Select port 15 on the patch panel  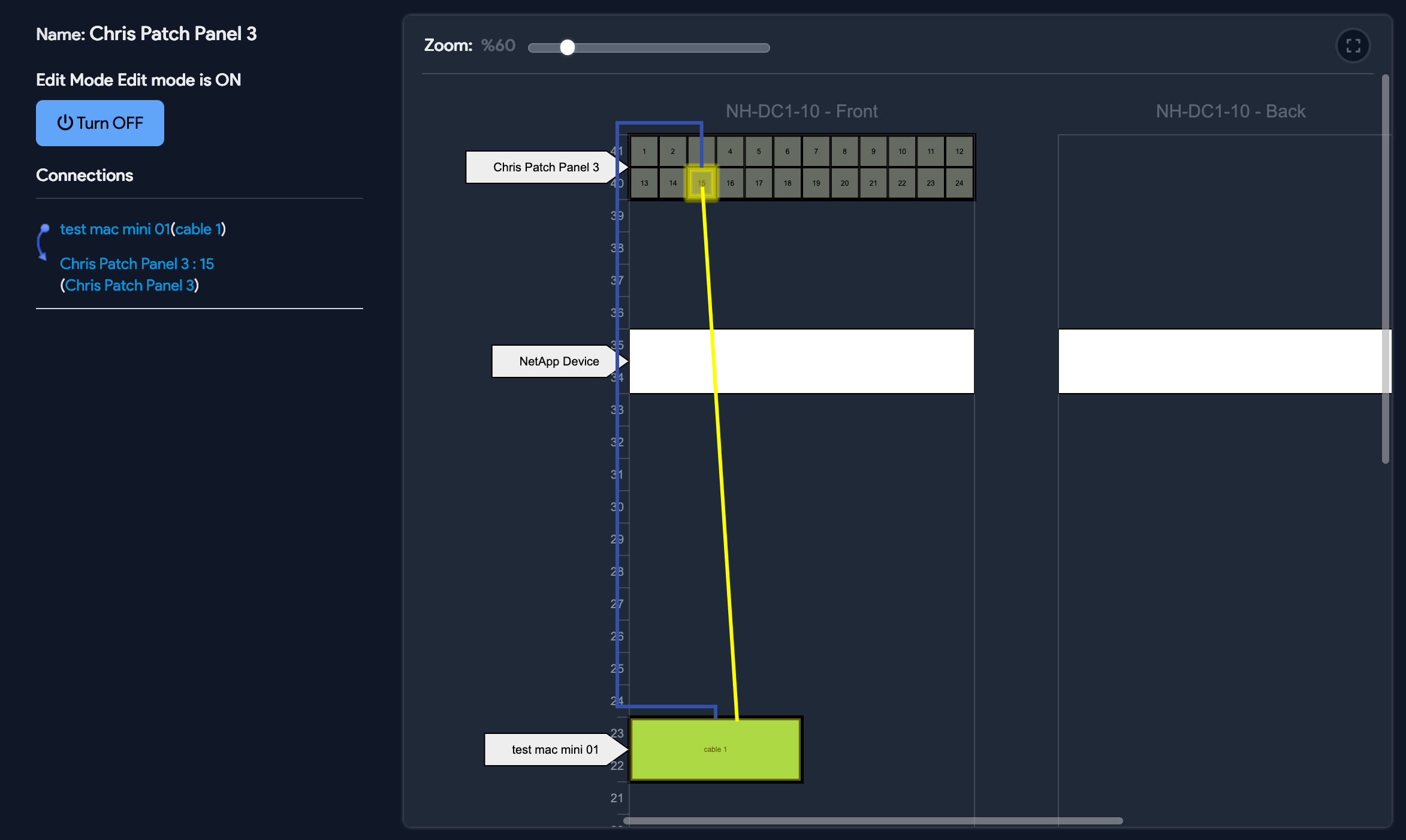(701, 183)
